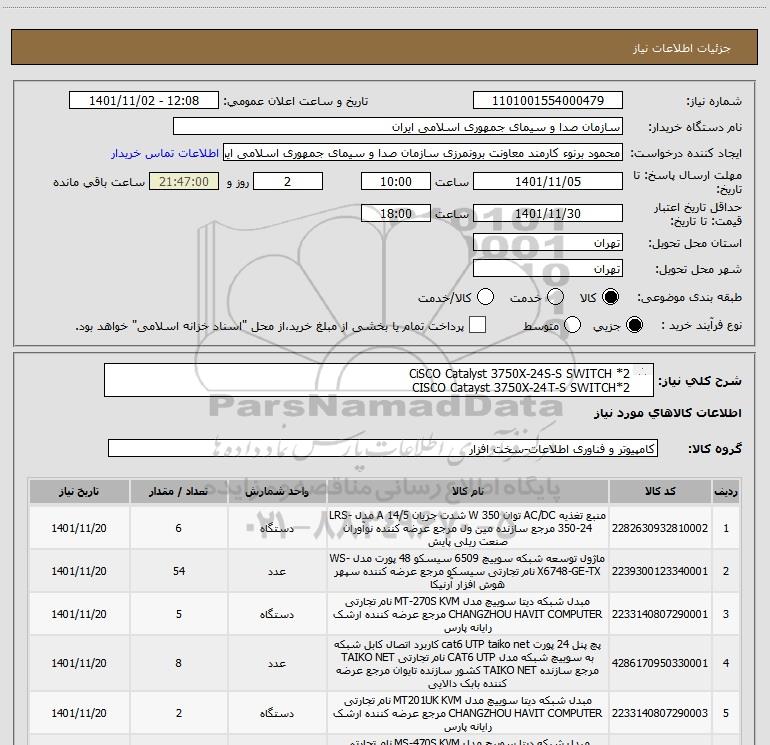Click item code 2233140807290003
Screen dimensions: 770x745
tap(660, 713)
